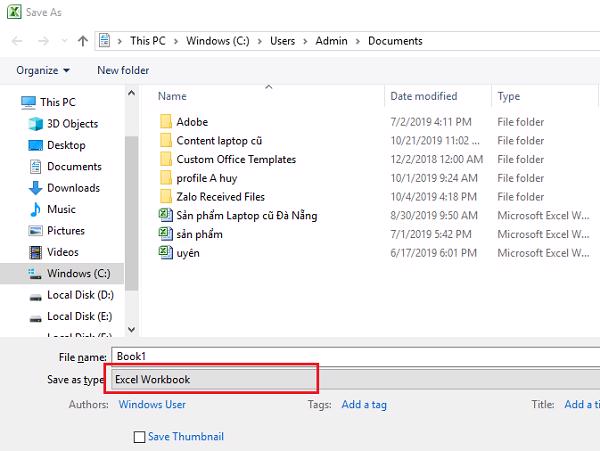Click the document icon in address bar

coord(104,41)
